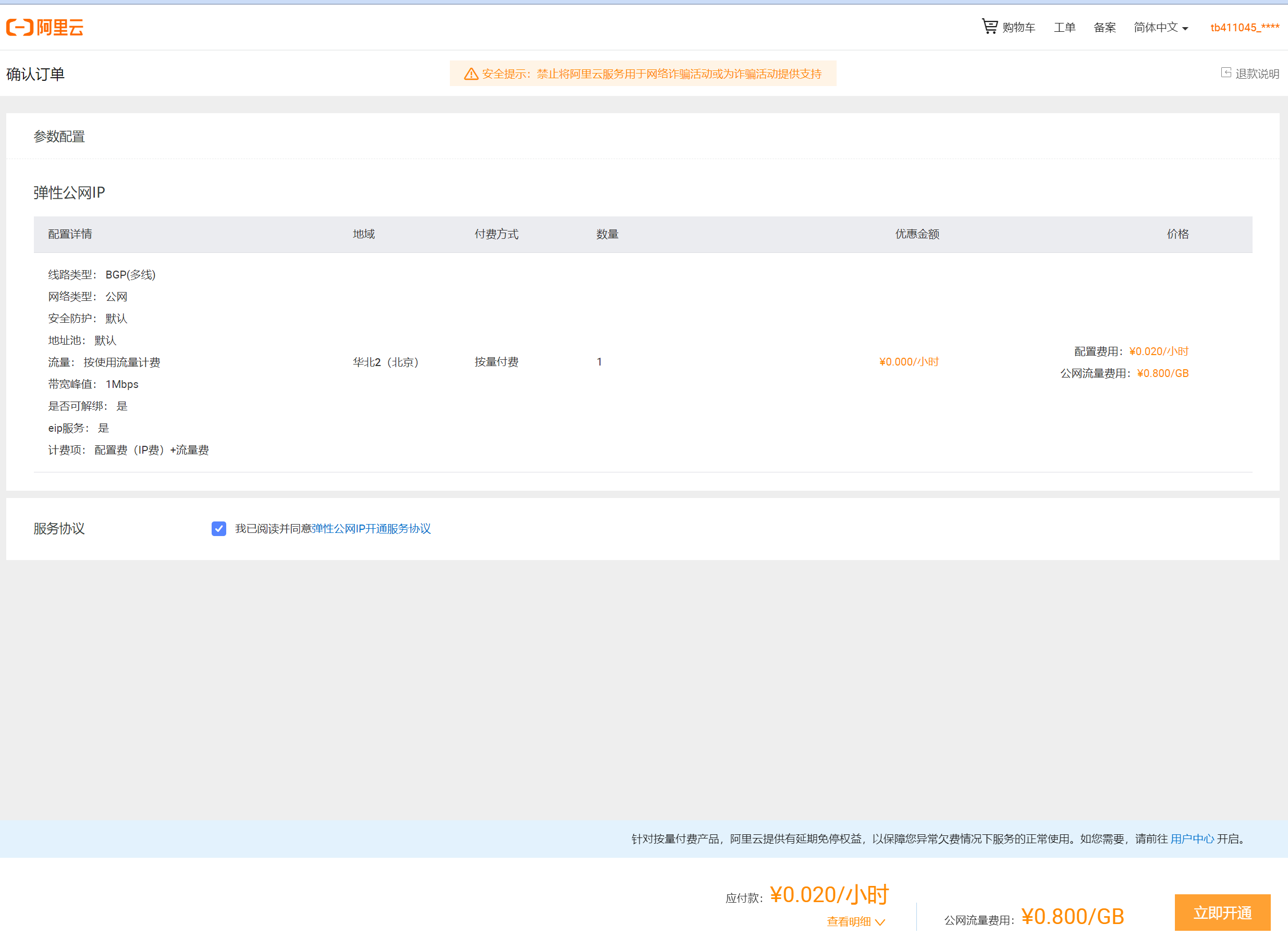Viewport: 1288px width, 948px height.
Task: Click the security warning triangle icon
Action: (x=471, y=74)
